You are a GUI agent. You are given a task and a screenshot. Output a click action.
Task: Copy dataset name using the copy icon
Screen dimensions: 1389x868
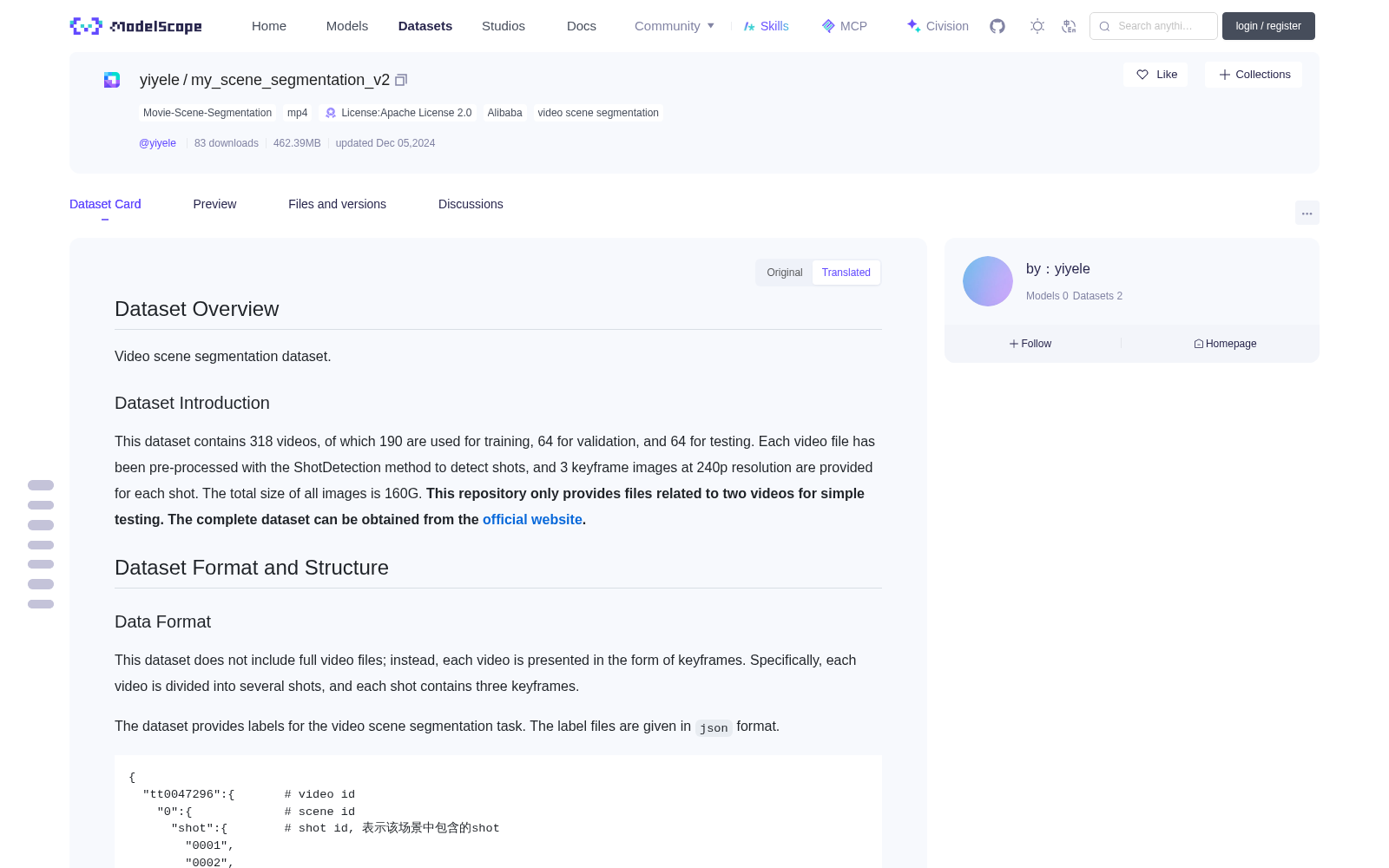(401, 80)
